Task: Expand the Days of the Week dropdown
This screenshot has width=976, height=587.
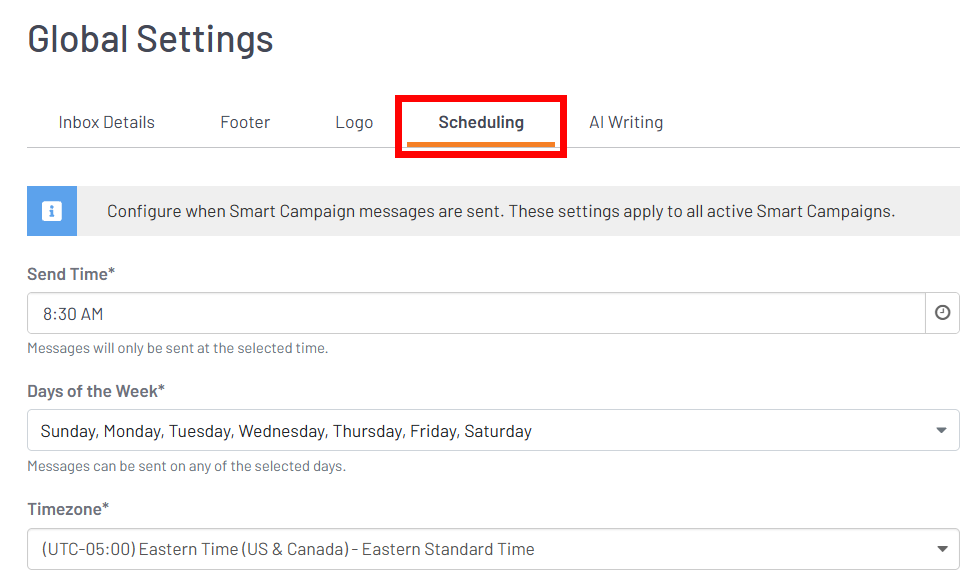Action: click(x=941, y=430)
